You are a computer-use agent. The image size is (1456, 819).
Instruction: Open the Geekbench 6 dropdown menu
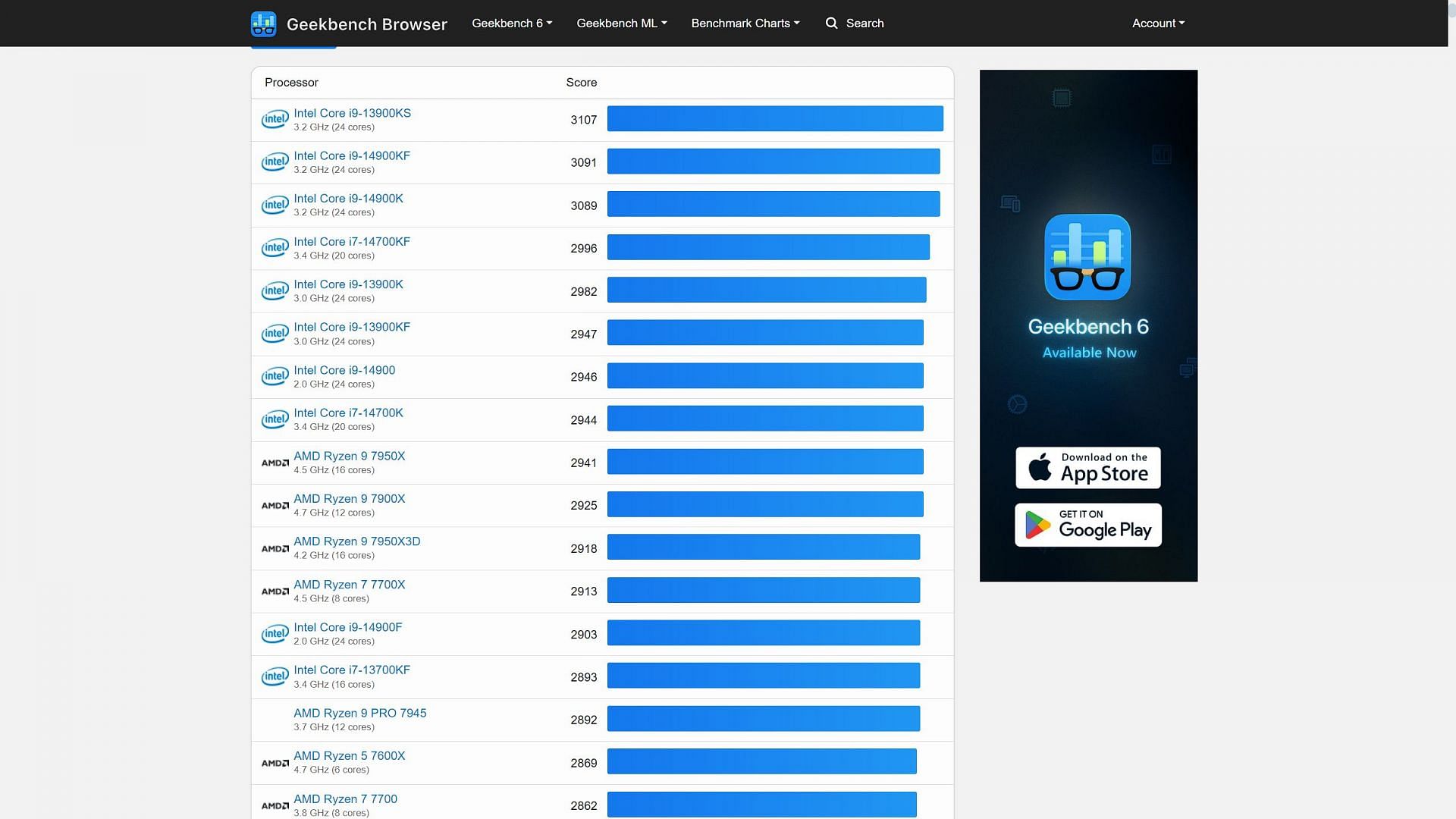click(512, 23)
